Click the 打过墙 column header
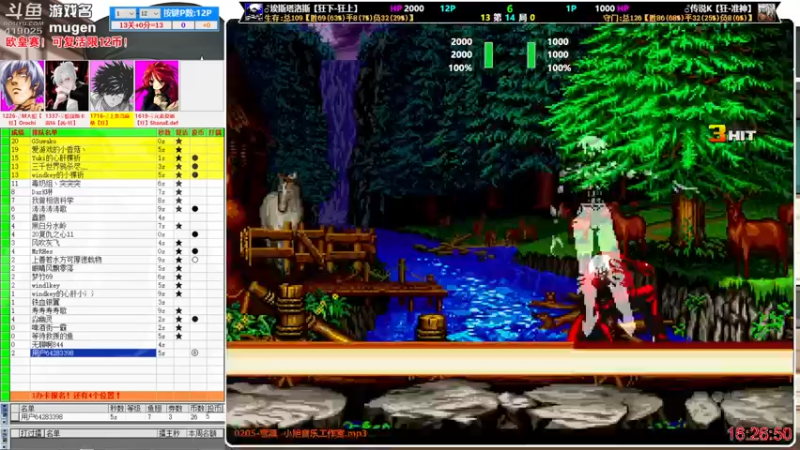Viewport: 800px width, 450px height. point(31,433)
